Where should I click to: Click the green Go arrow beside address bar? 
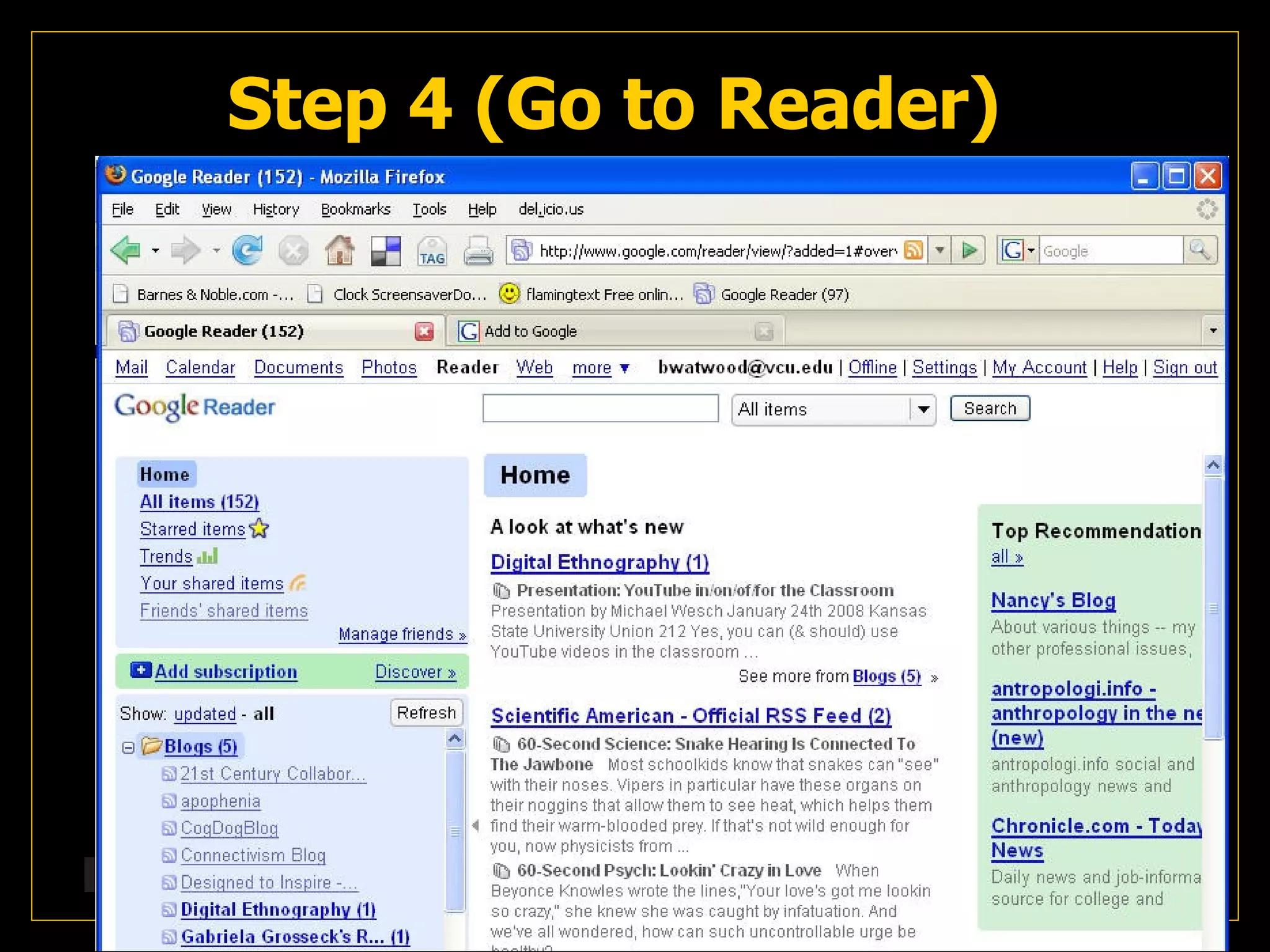pyautogui.click(x=969, y=250)
